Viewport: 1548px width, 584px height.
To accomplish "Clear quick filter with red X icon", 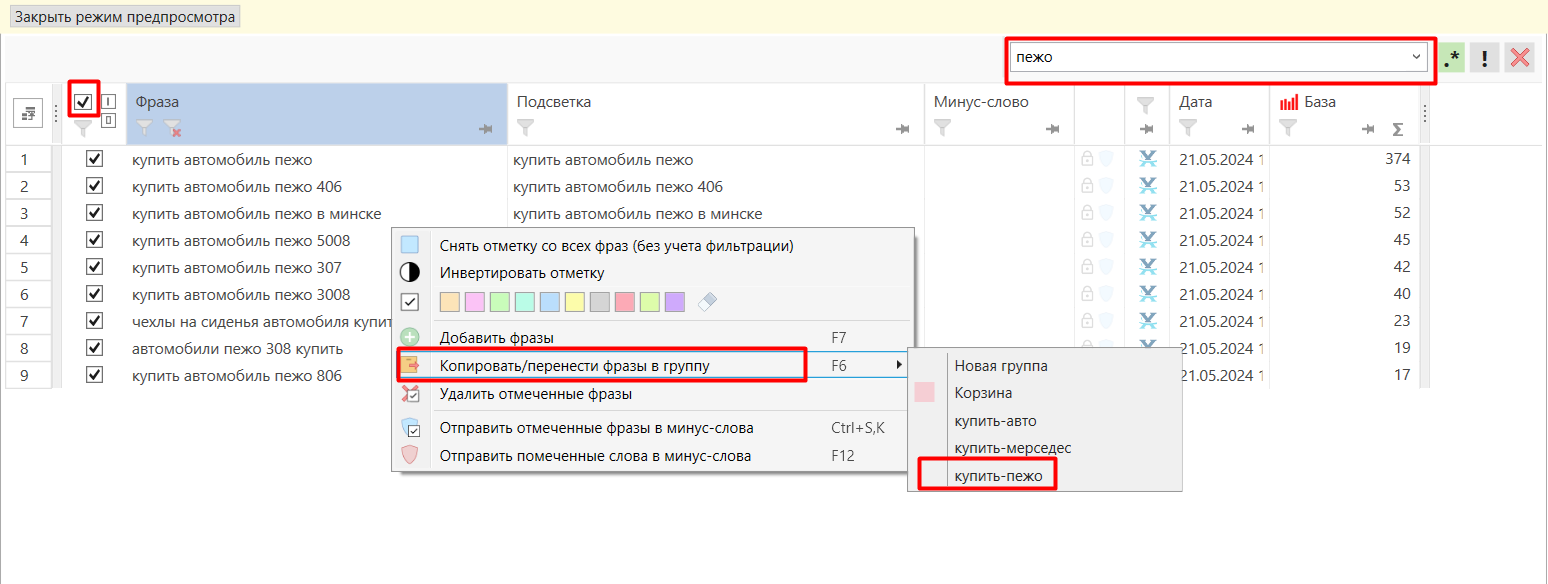I will [1521, 58].
